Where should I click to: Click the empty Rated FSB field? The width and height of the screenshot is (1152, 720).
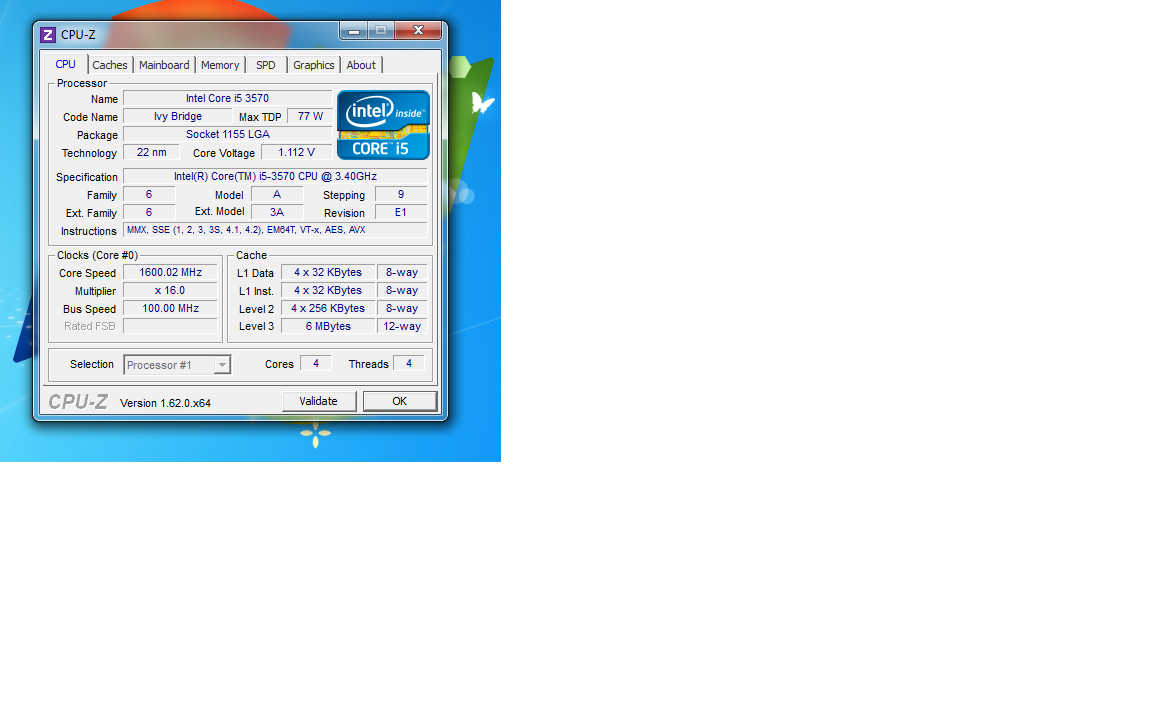(x=170, y=326)
